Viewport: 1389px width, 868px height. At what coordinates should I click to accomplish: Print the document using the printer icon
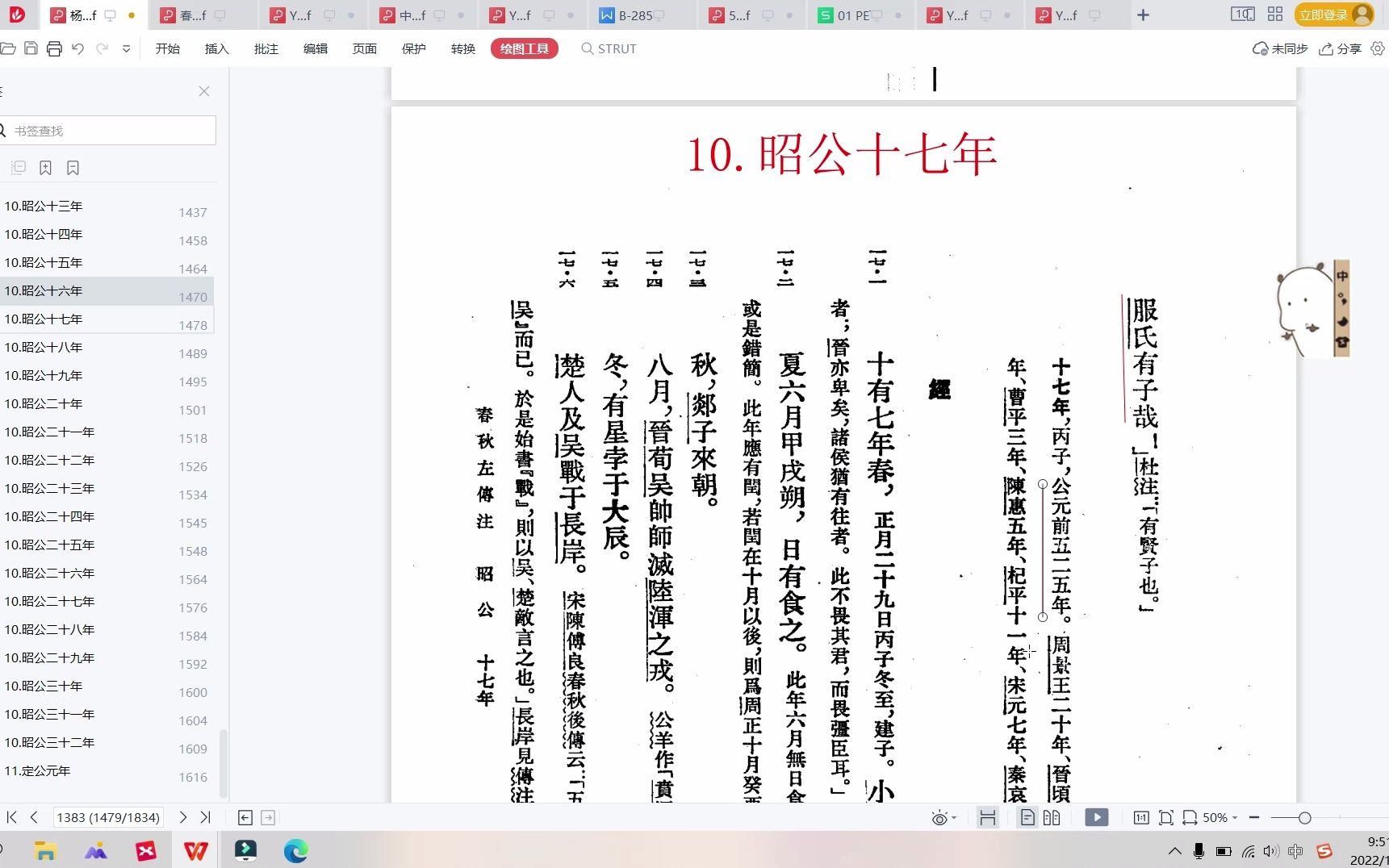click(54, 48)
